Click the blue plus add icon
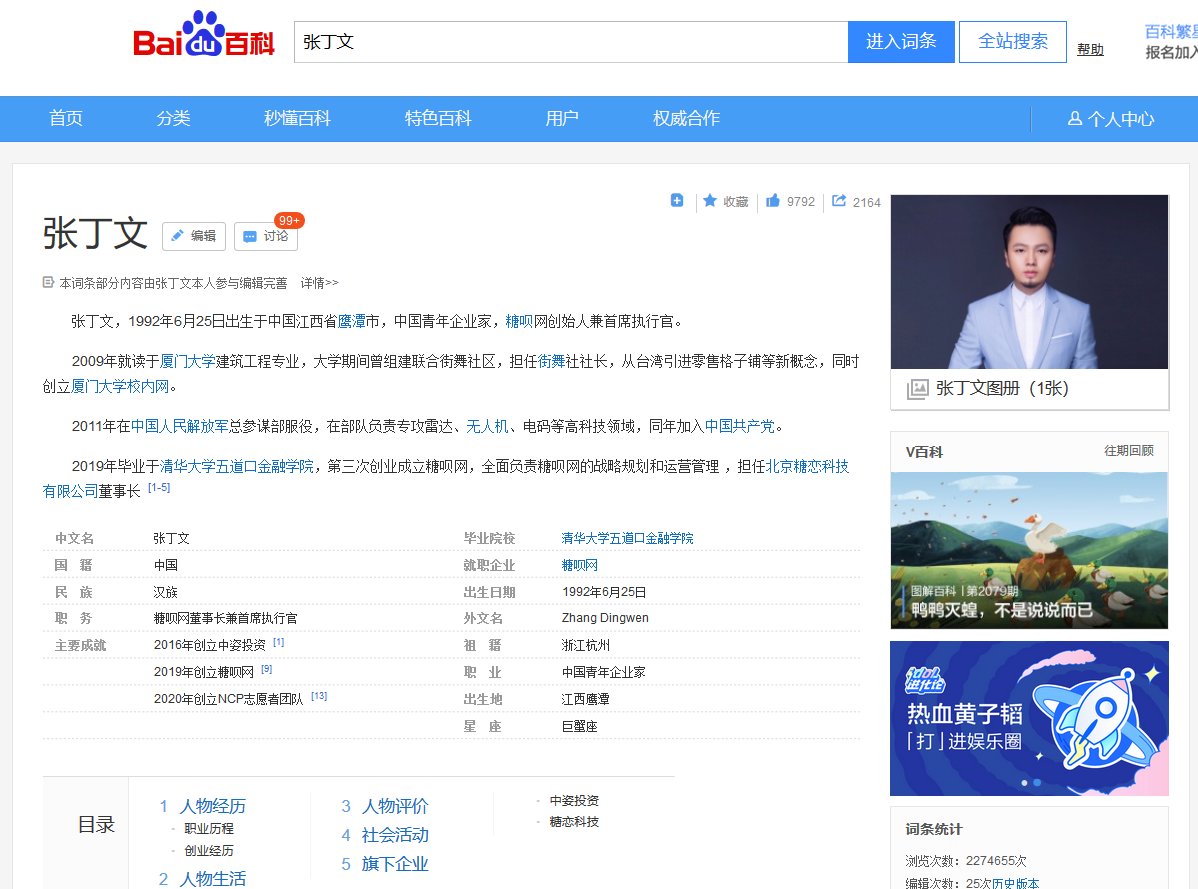The width and height of the screenshot is (1198, 889). coord(677,200)
